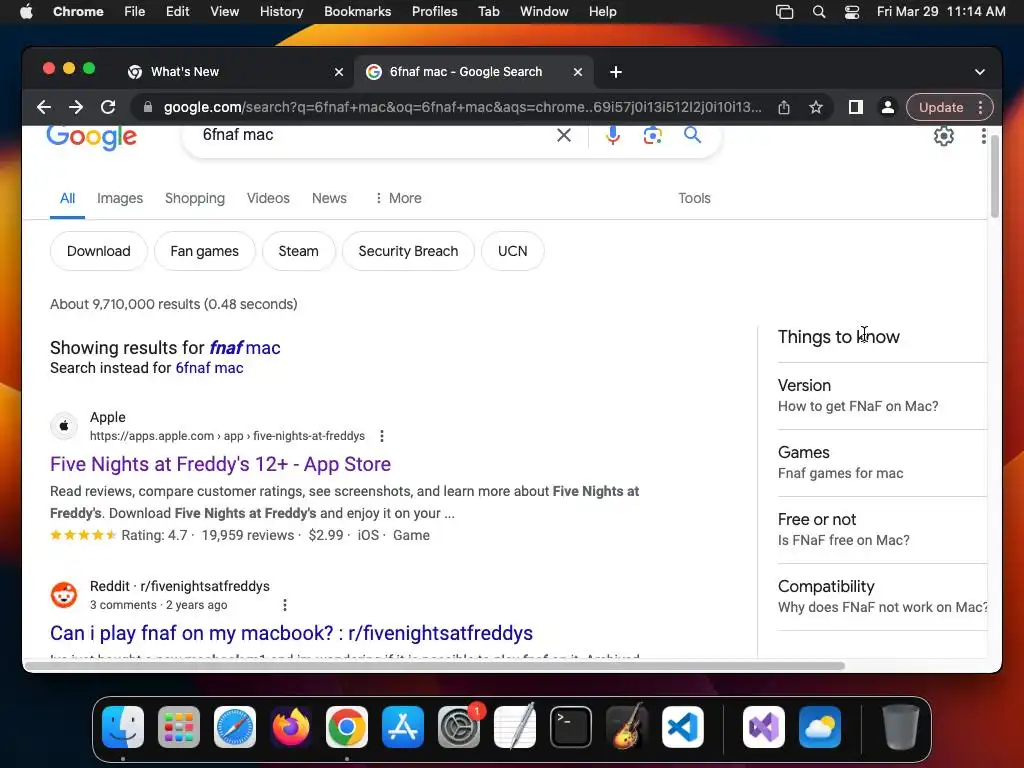Open Launchpad from the Dock
The width and height of the screenshot is (1024, 768).
179,727
